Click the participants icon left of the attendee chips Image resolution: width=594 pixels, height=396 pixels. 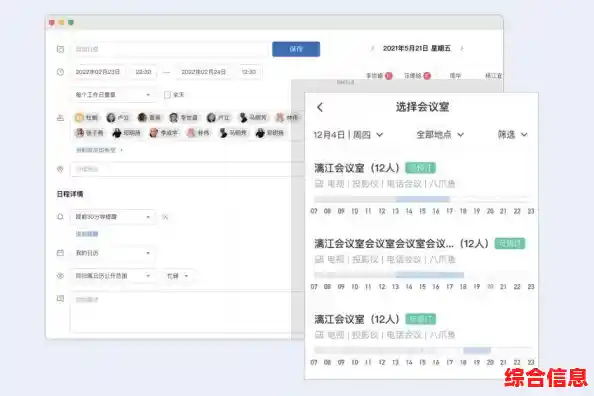coord(60,118)
